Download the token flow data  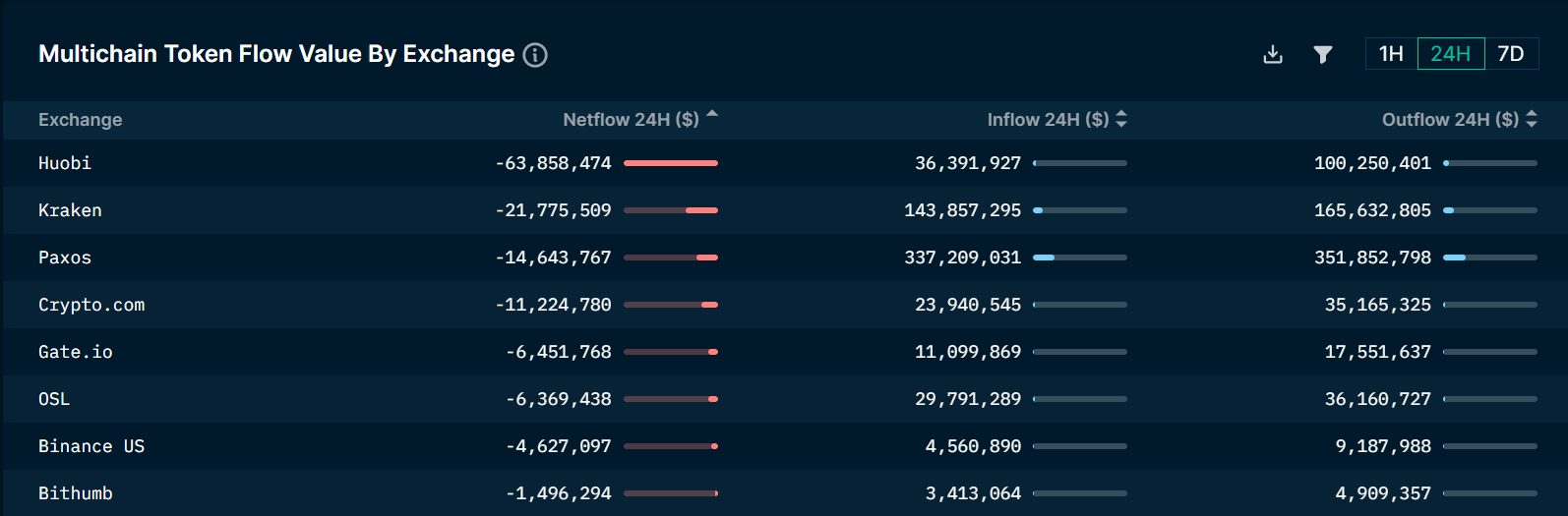point(1273,54)
